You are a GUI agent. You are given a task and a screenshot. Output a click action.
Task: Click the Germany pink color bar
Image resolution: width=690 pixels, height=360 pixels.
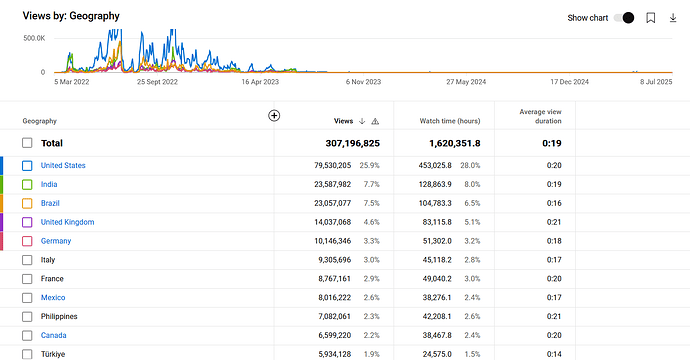[1, 241]
